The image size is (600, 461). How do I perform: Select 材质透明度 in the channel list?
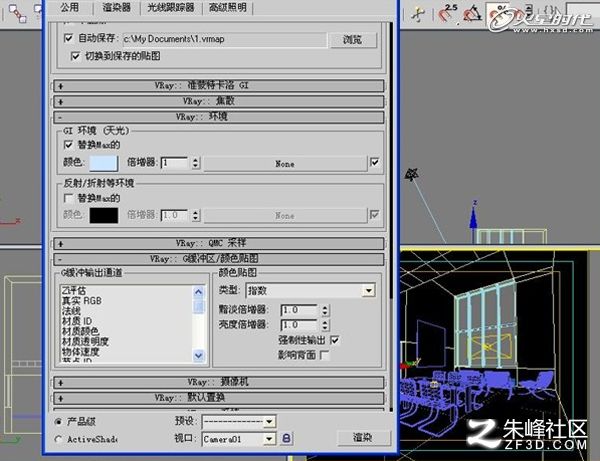point(85,341)
